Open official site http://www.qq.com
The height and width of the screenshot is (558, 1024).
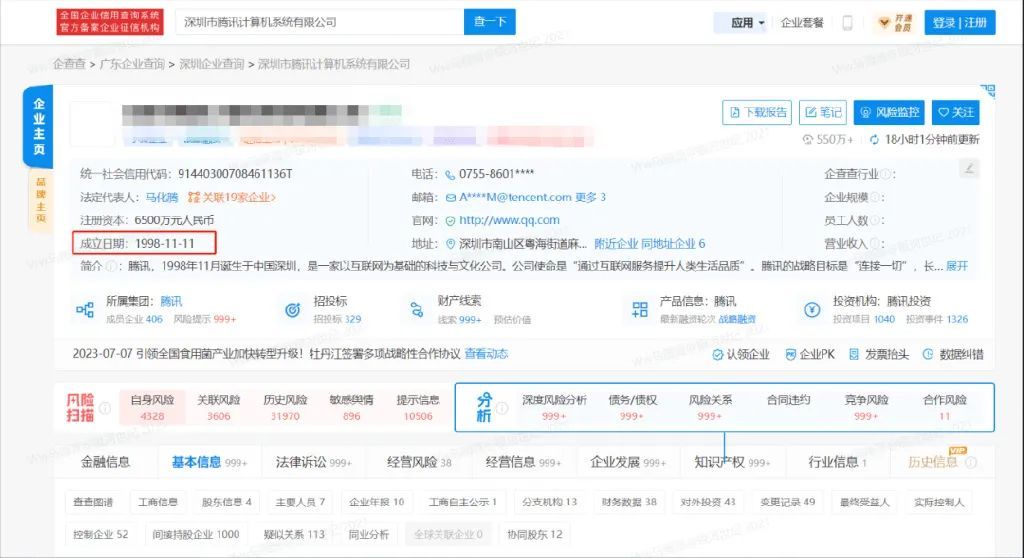coord(509,220)
